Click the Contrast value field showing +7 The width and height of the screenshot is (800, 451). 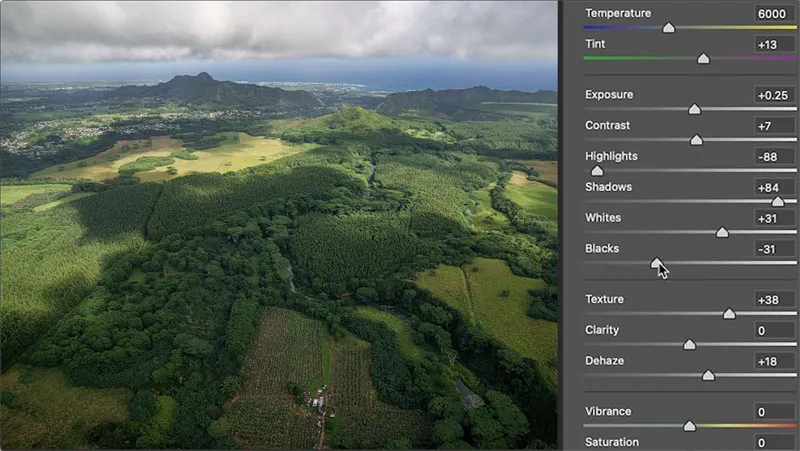coord(775,126)
